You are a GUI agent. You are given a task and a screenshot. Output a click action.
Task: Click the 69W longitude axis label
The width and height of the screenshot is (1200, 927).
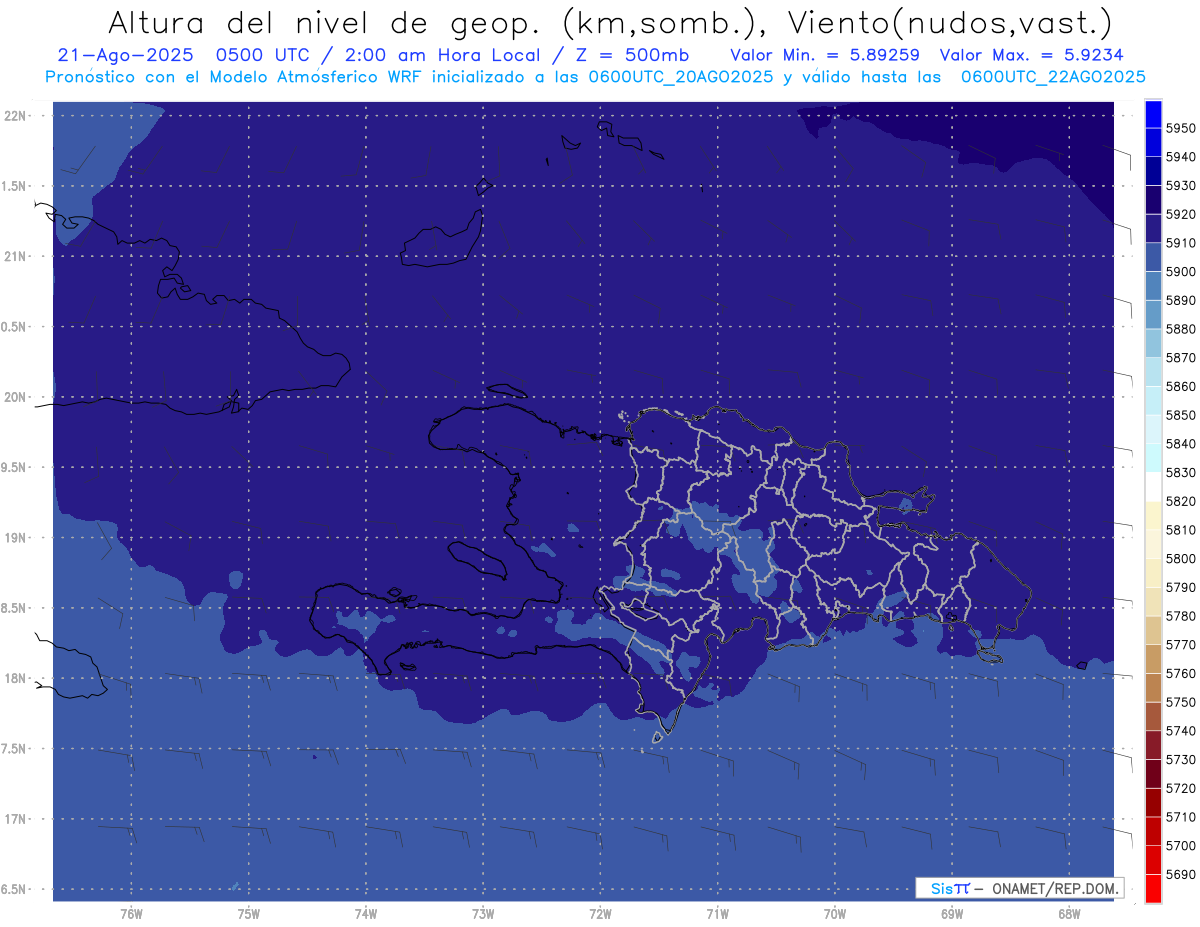(x=951, y=913)
